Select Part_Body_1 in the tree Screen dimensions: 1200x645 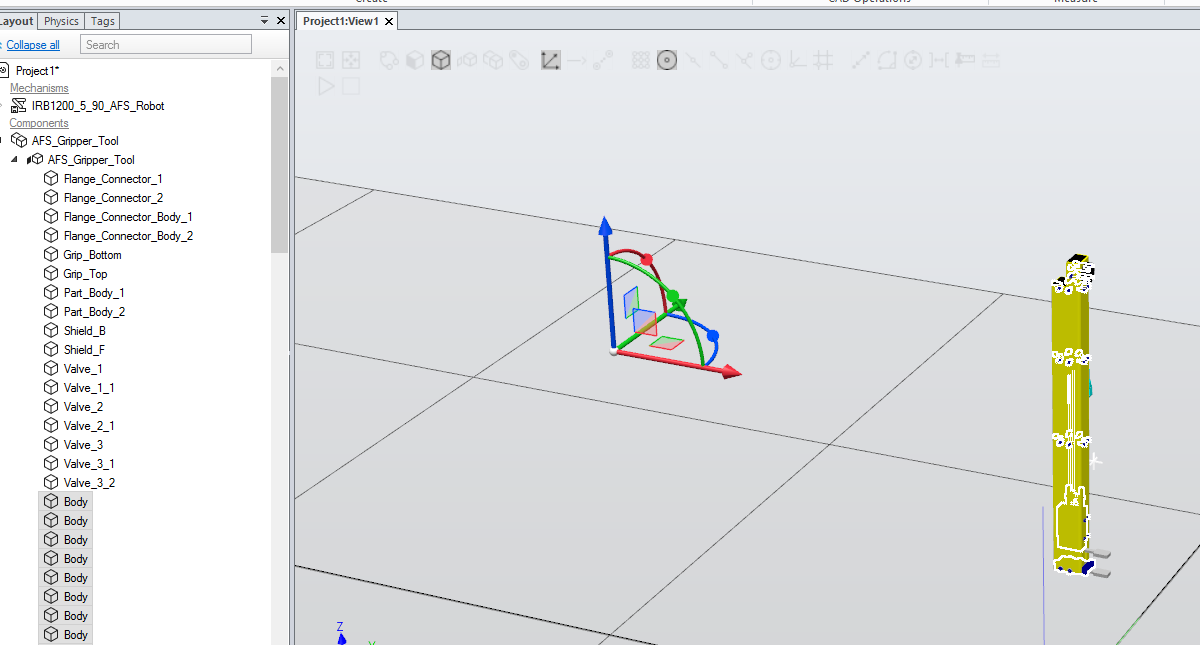point(94,293)
